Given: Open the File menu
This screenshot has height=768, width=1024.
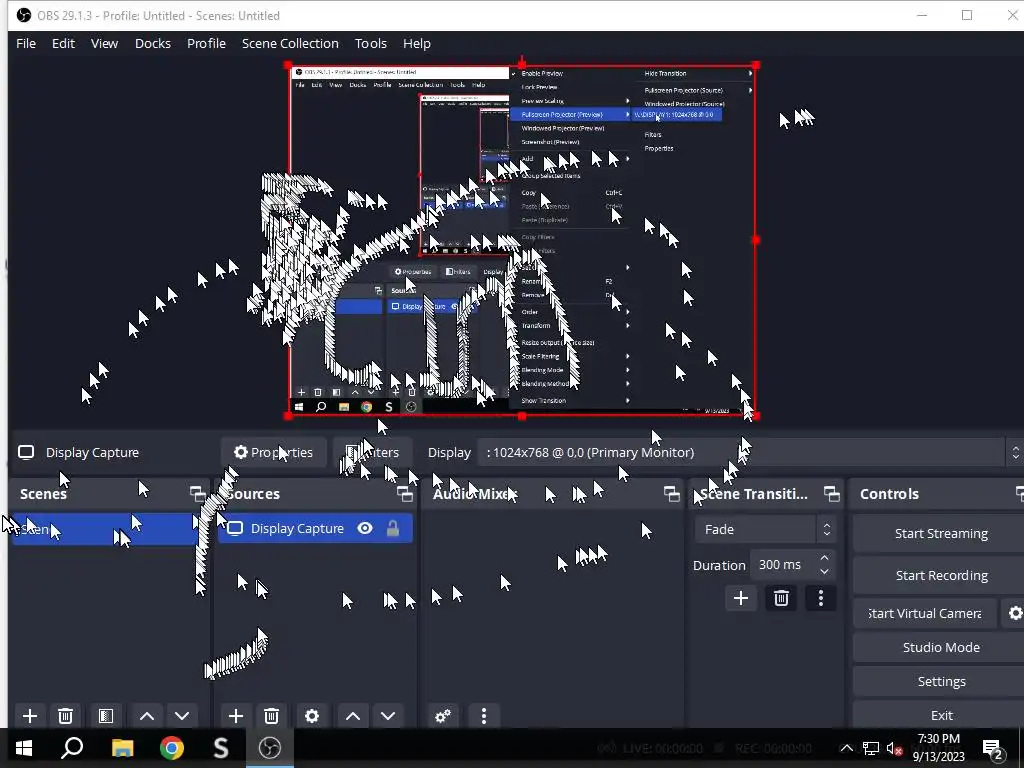Looking at the screenshot, I should click(x=26, y=43).
